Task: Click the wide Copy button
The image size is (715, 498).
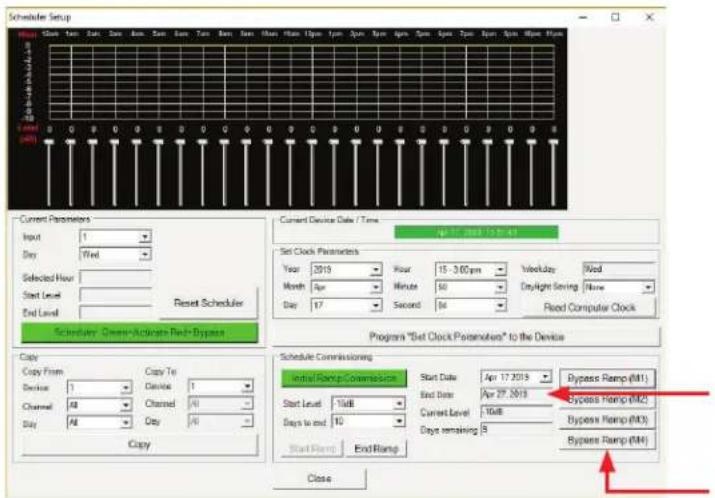Action: point(140,445)
